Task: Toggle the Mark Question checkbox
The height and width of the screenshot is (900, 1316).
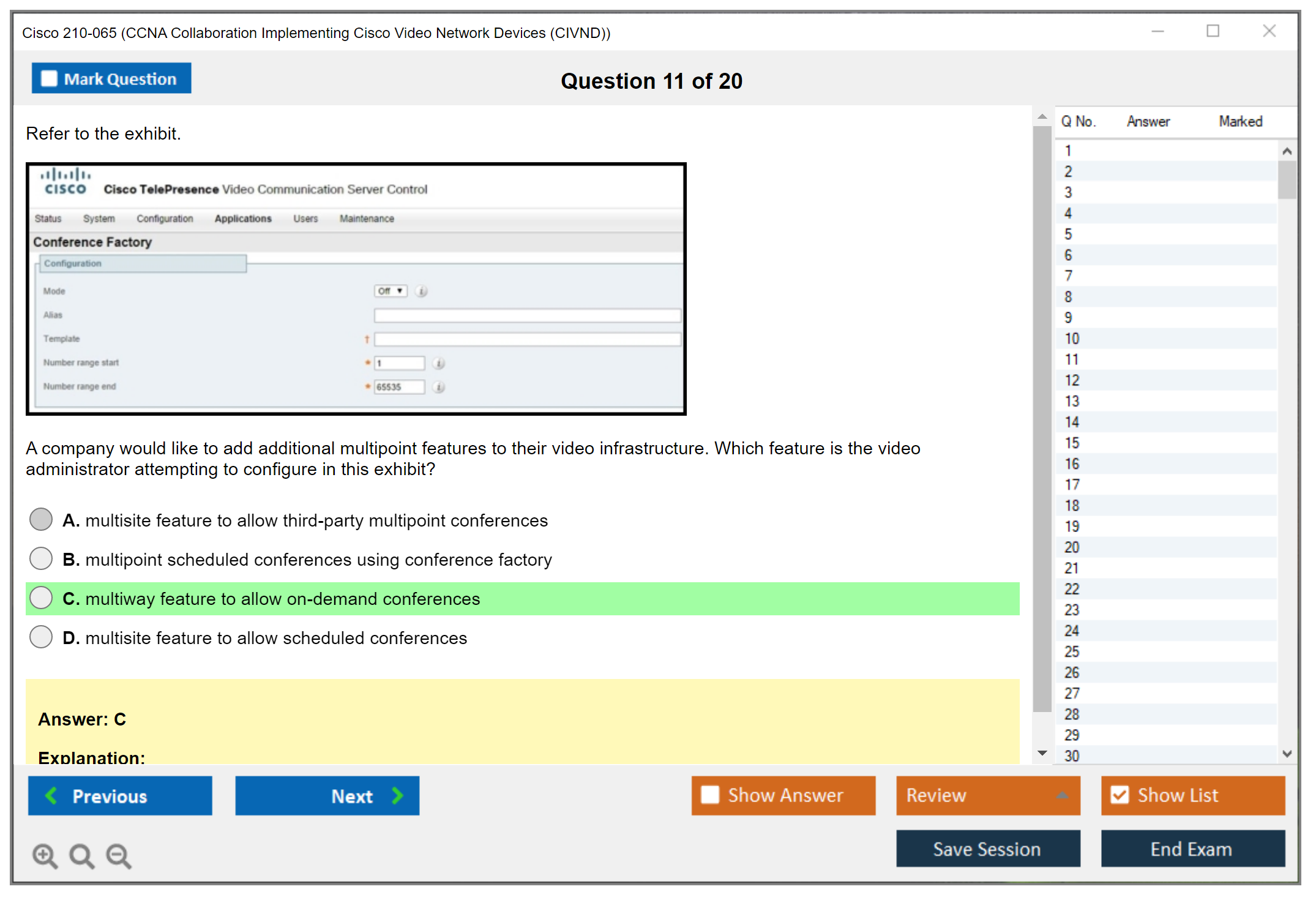Action: click(49, 78)
